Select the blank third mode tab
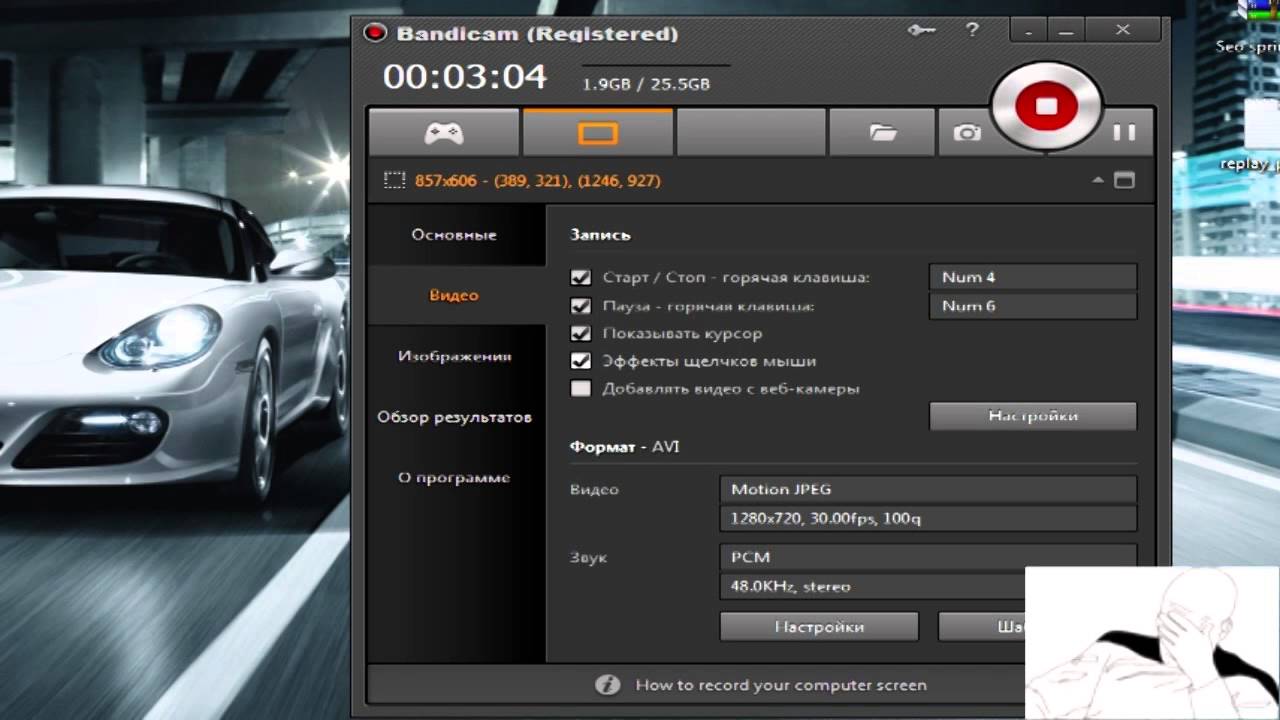 tap(751, 133)
